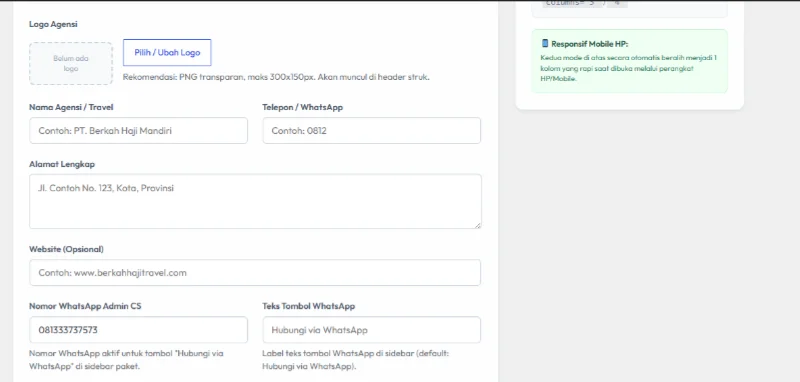Screen dimensions: 800x382
Task: Click the Pilih / Ubah Logo button
Action: pyautogui.click(x=167, y=53)
